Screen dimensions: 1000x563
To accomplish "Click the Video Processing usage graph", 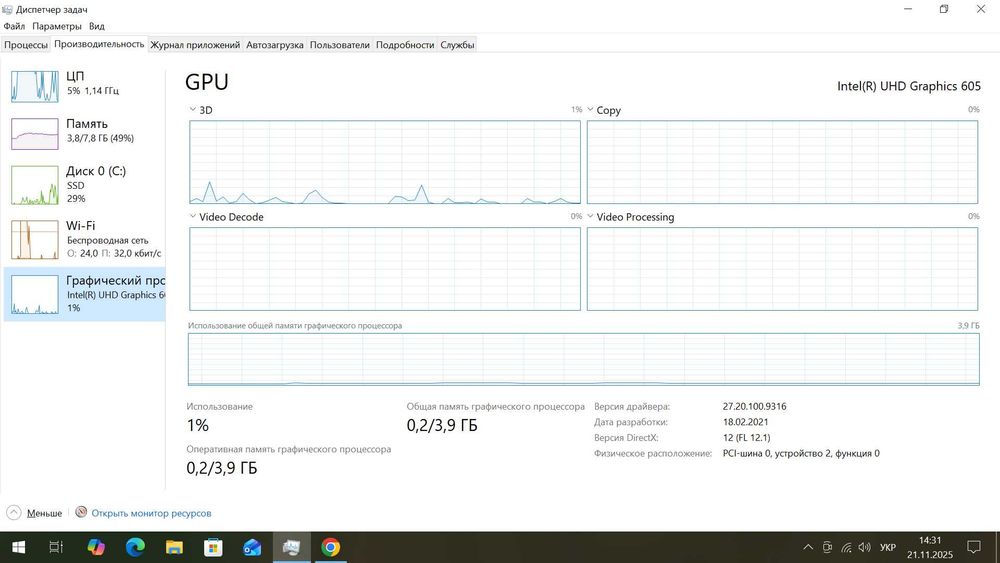I will pos(783,269).
